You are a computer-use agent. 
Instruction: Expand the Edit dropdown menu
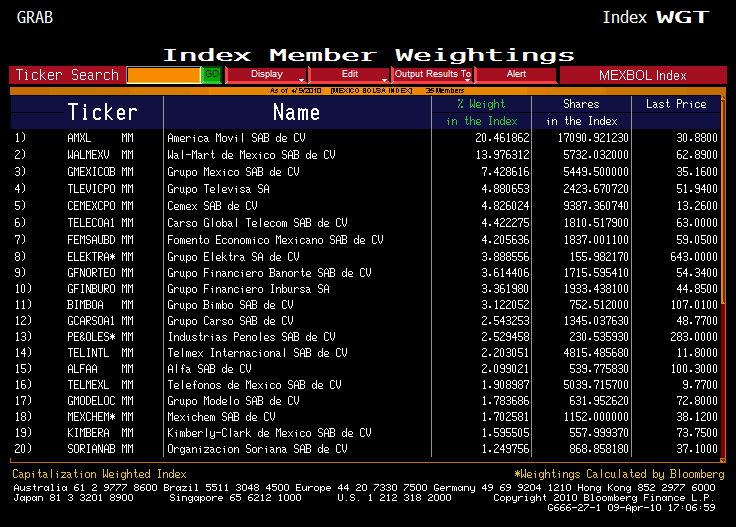pyautogui.click(x=349, y=75)
